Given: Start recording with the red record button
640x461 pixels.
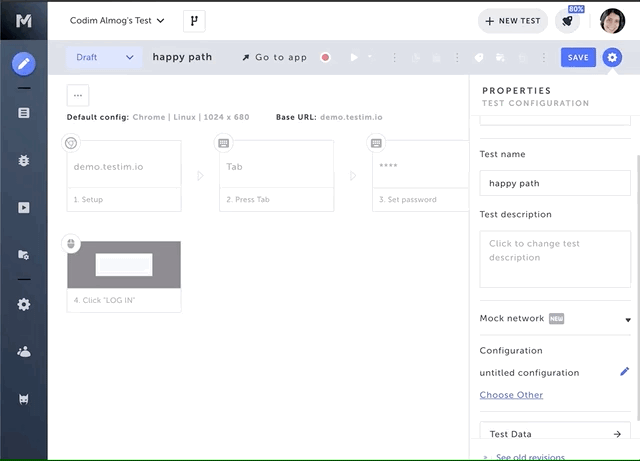Looking at the screenshot, I should coord(325,58).
